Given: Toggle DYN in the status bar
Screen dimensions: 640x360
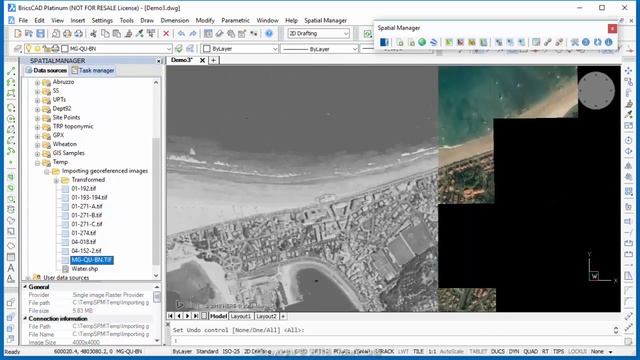Looking at the screenshot, I should 514,351.
